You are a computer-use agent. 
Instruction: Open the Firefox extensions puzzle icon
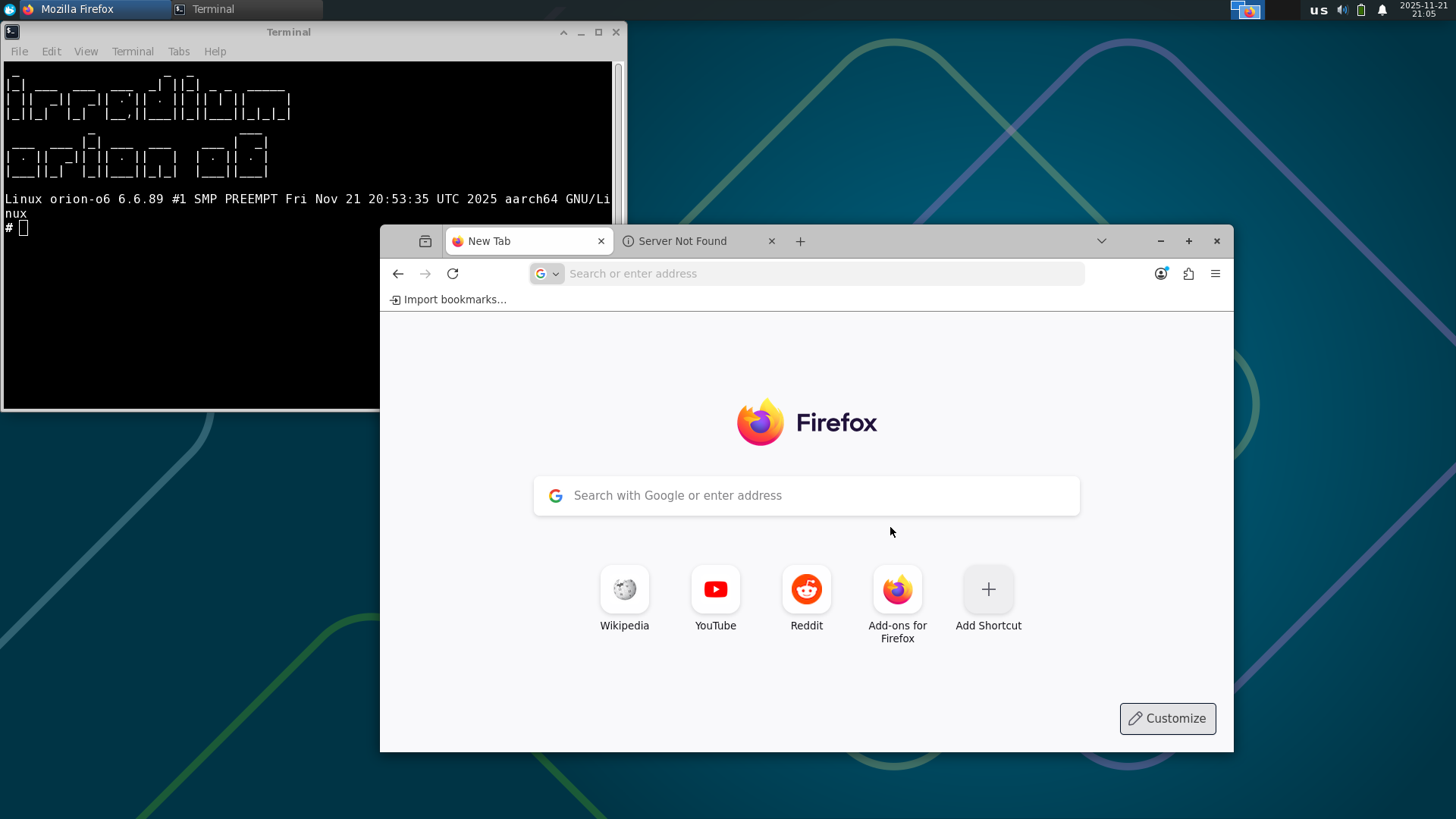tap(1188, 274)
